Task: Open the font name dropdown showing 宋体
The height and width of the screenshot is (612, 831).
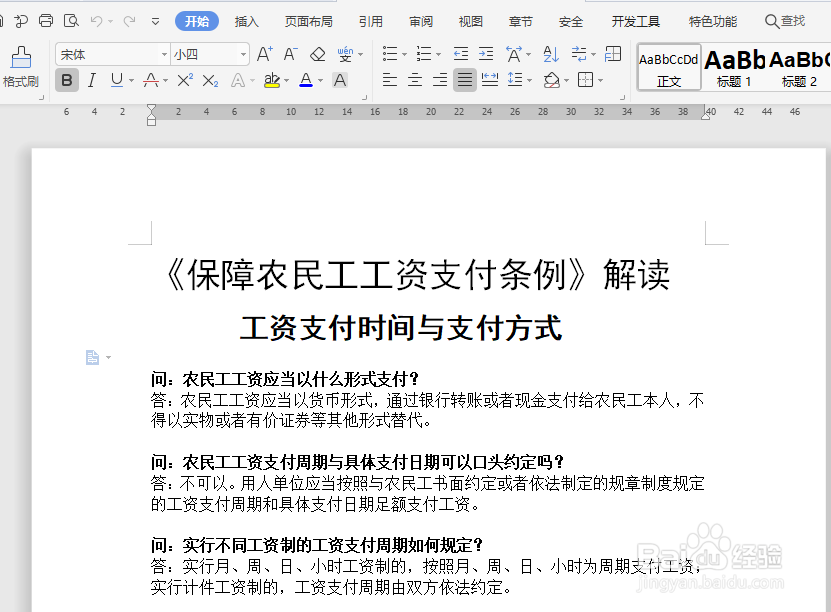Action: pos(108,54)
